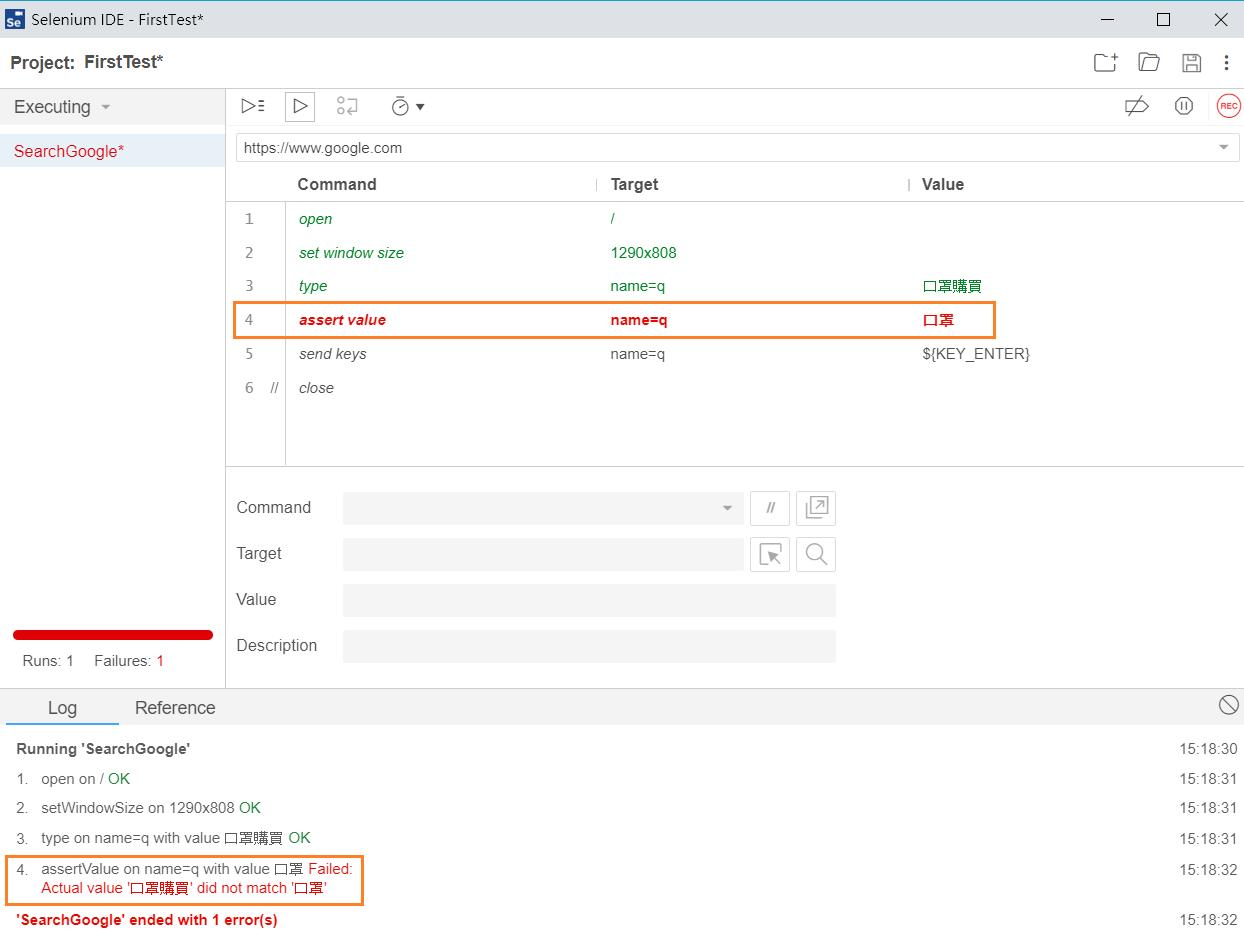Toggle enable/disable command button
This screenshot has height=937, width=1244.
(770, 508)
